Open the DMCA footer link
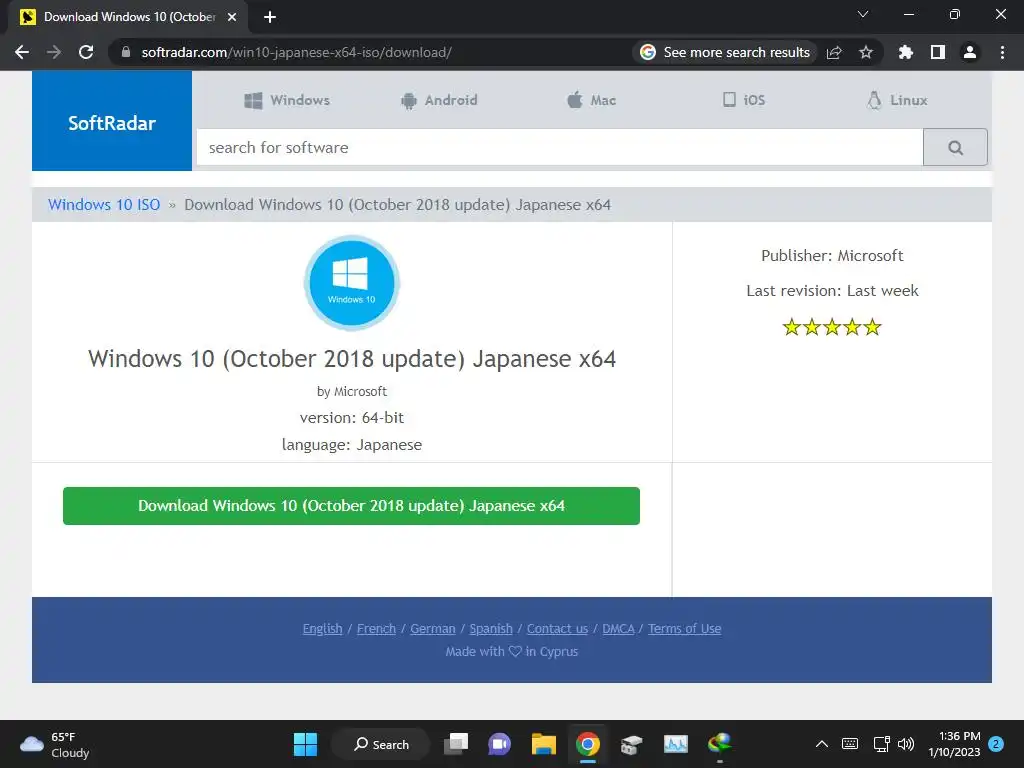 click(x=618, y=628)
